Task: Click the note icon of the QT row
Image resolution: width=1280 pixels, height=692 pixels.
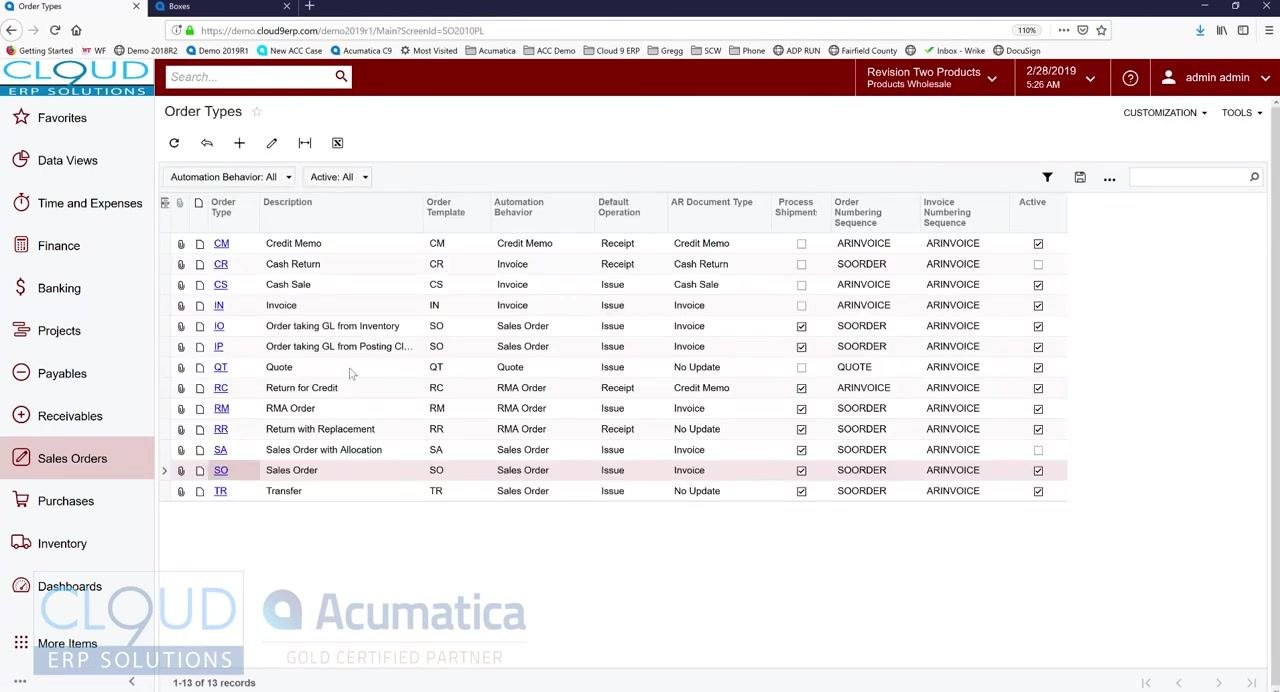Action: pyautogui.click(x=200, y=368)
